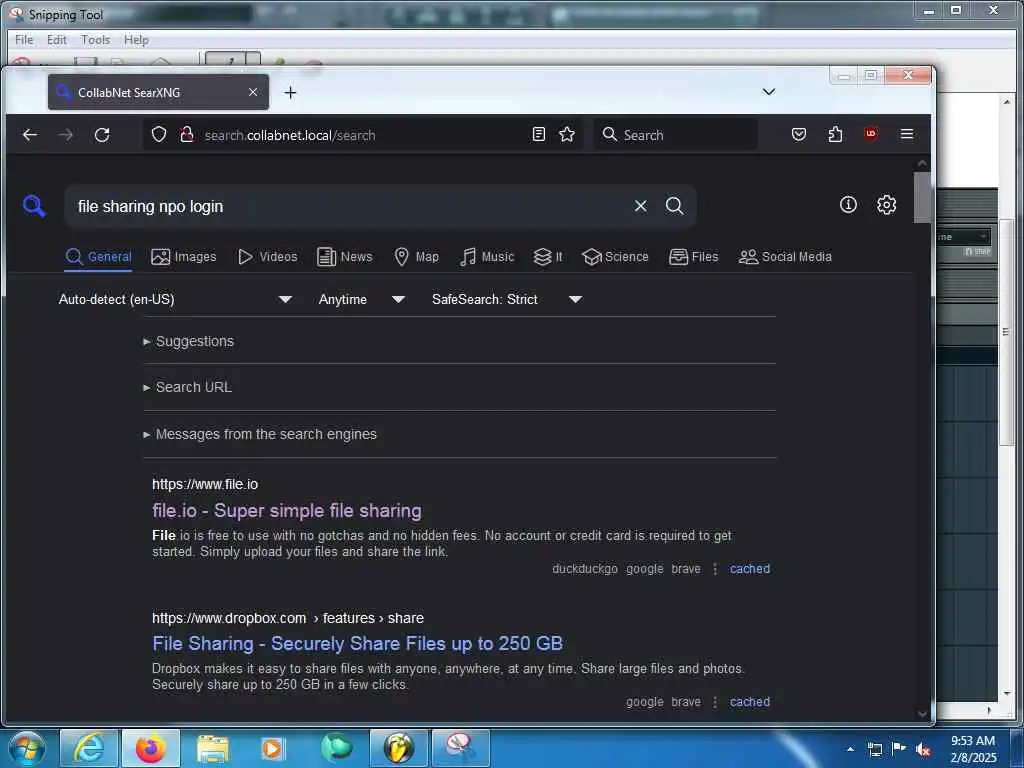The height and width of the screenshot is (768, 1024).
Task: Switch to the Science category tab
Action: 615,257
